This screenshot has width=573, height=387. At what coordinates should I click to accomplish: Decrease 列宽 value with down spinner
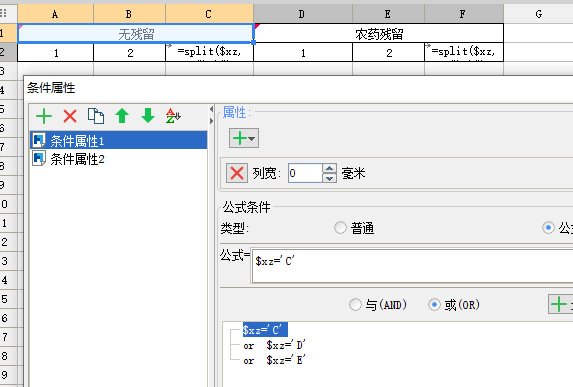coord(330,178)
